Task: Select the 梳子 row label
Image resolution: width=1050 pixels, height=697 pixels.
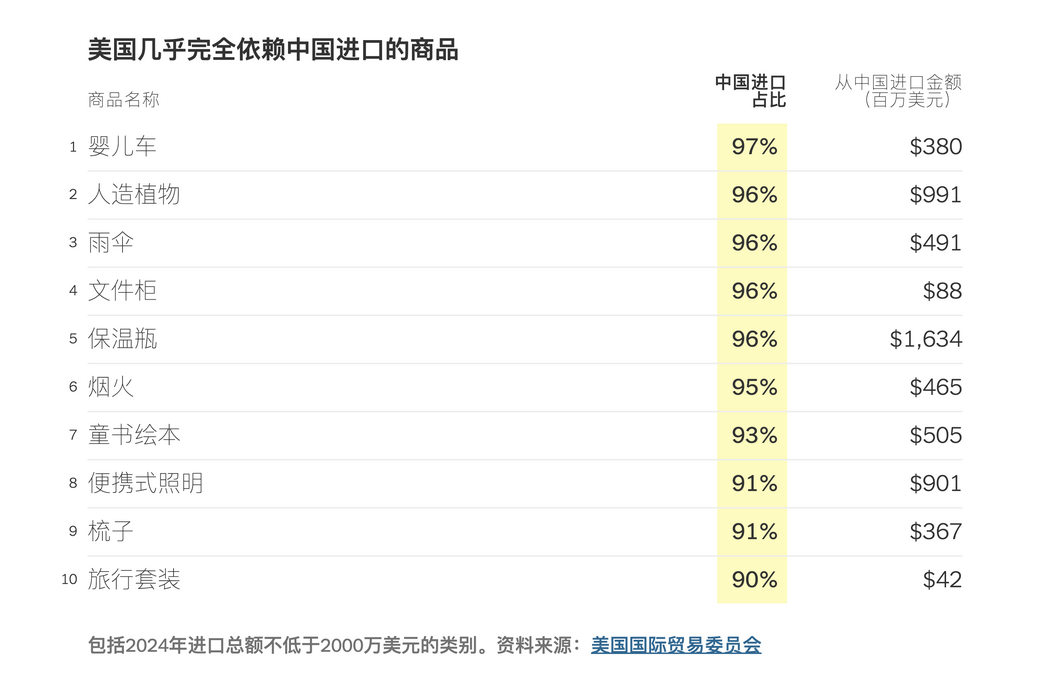Action: [110, 532]
